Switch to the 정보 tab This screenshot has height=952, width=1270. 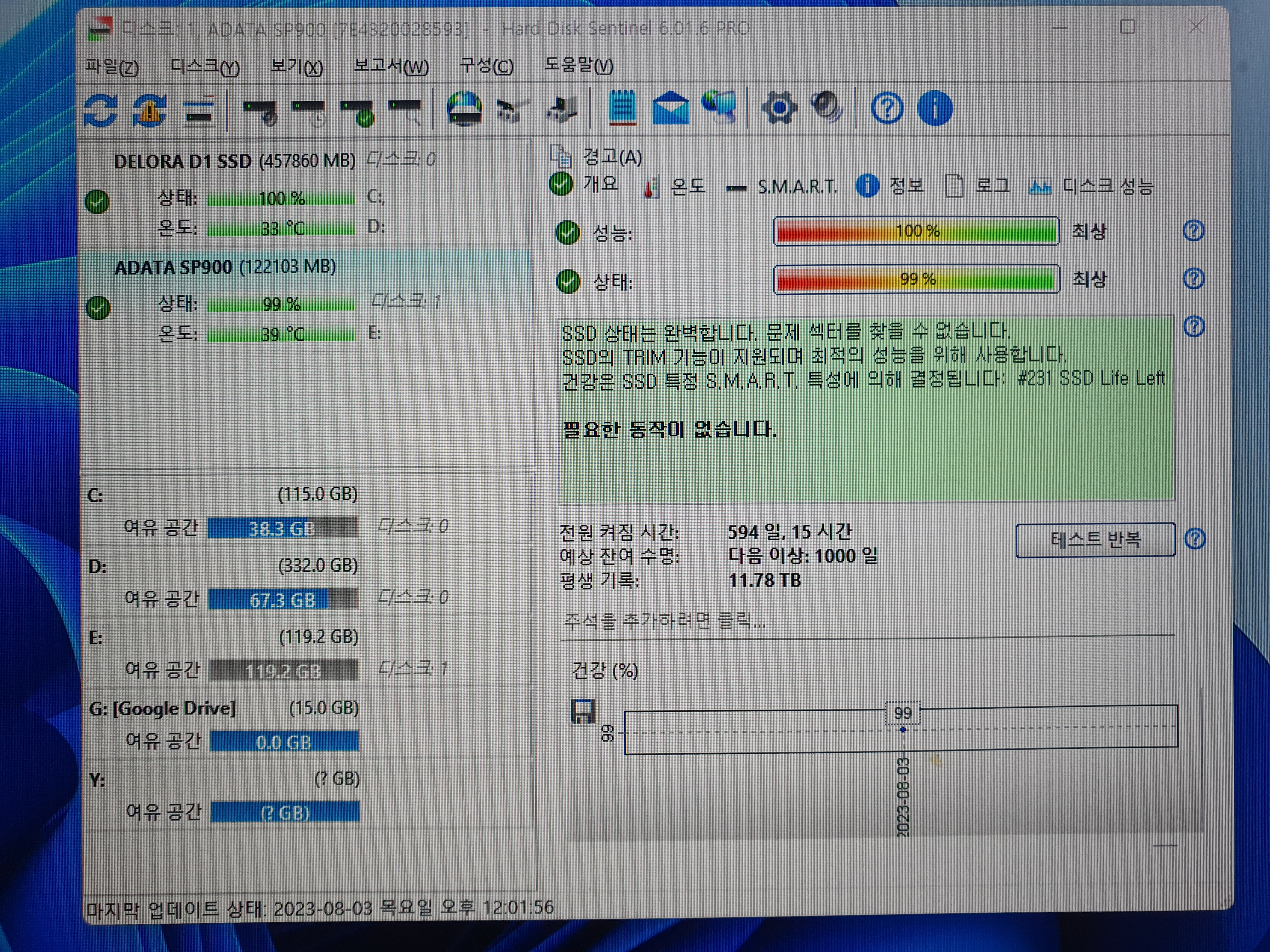pyautogui.click(x=890, y=186)
